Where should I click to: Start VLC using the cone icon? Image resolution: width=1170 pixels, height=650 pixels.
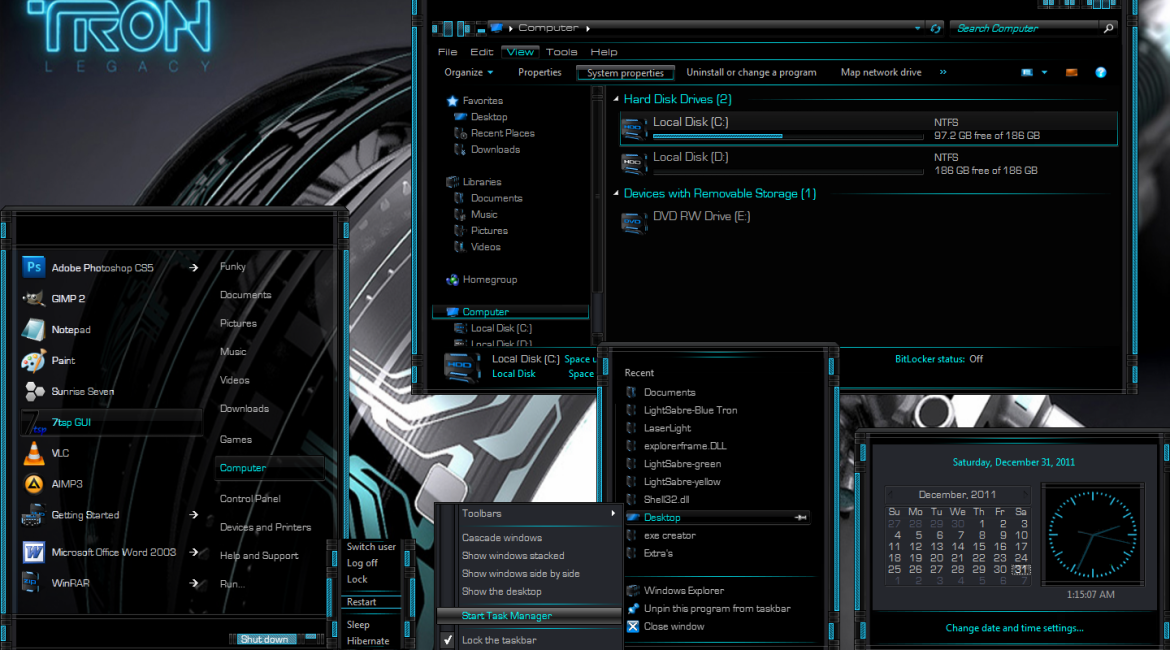[34, 453]
